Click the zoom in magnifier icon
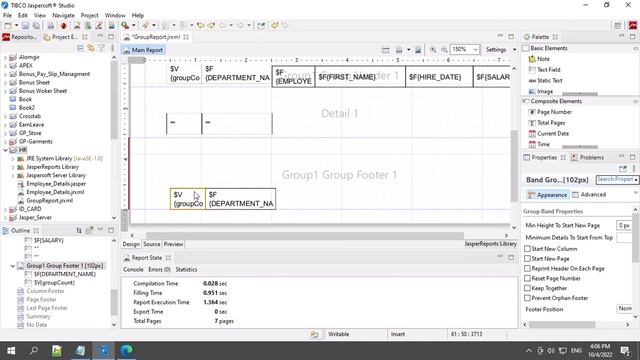640x360 pixels. pos(433,50)
